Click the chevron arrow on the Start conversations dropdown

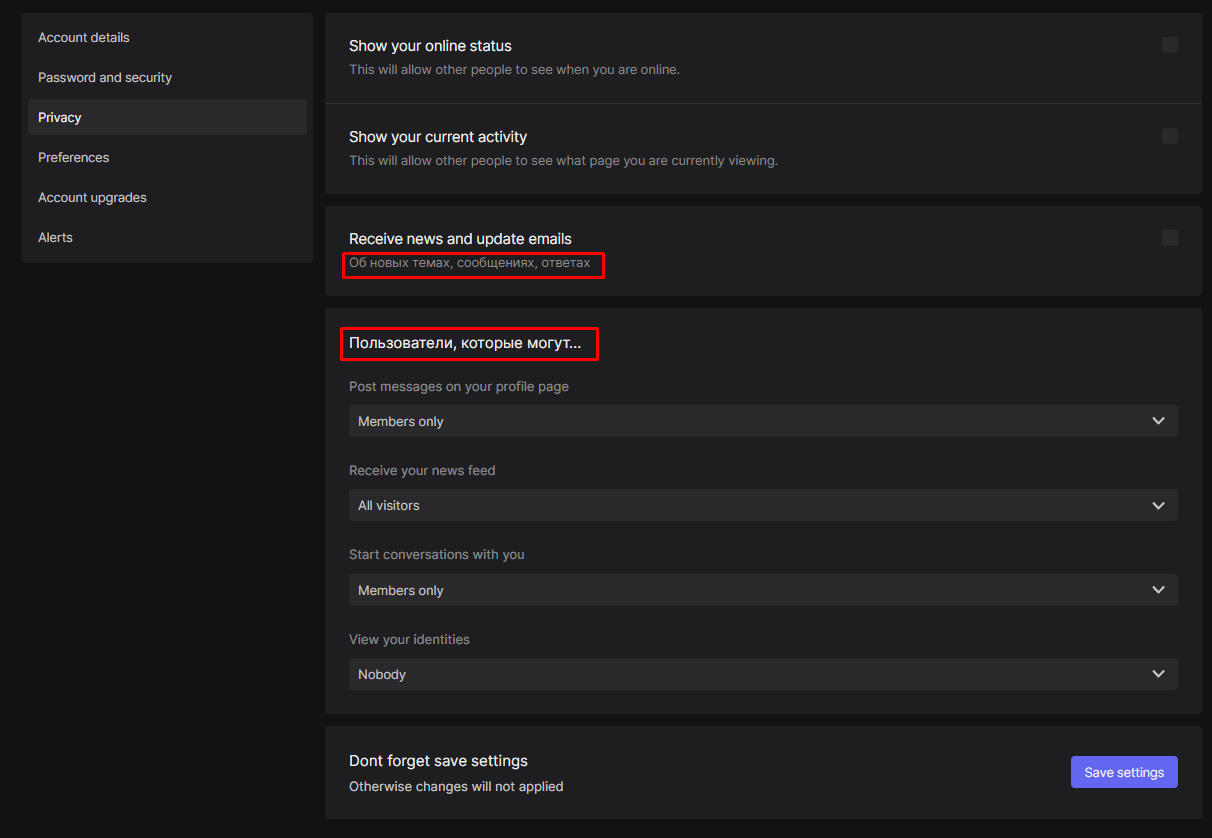1158,590
